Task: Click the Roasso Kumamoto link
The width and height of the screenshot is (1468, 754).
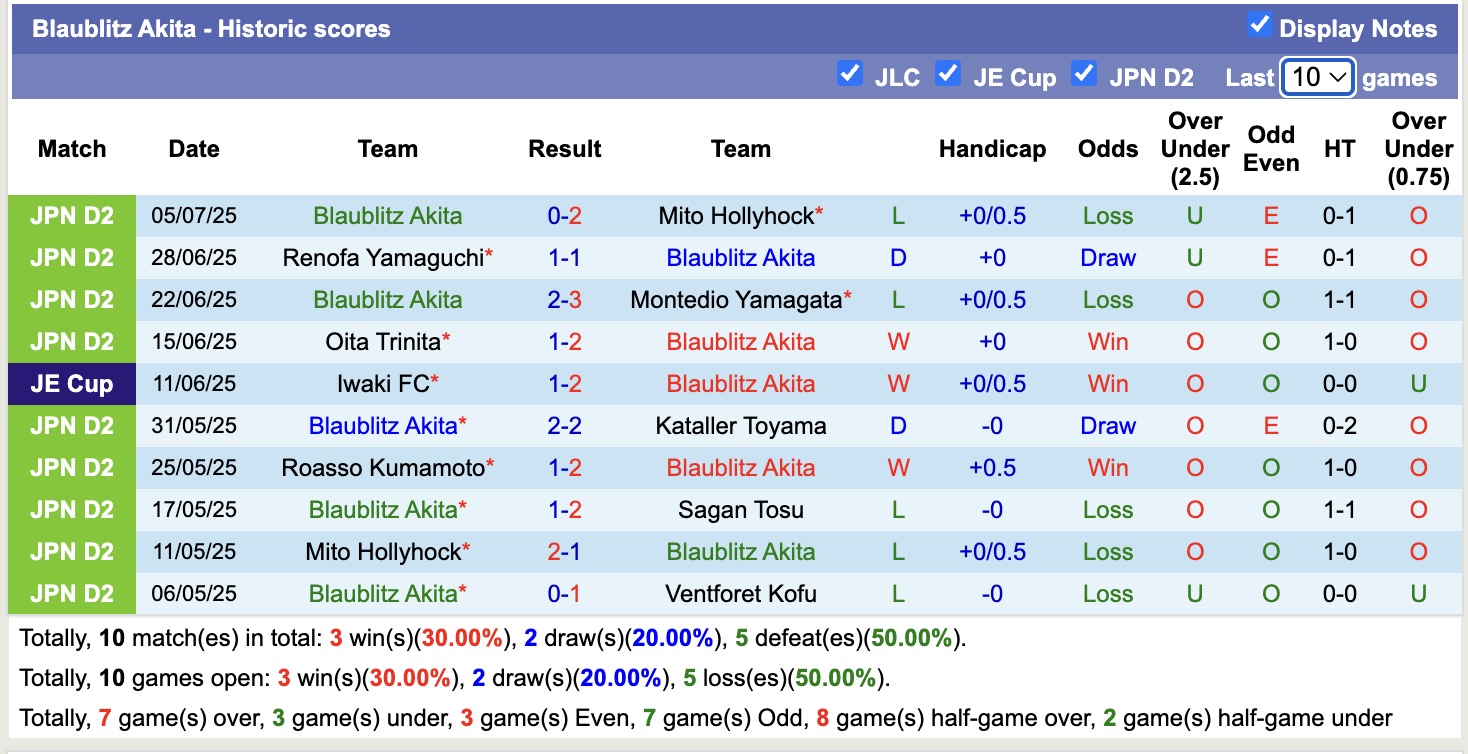Action: pos(383,468)
